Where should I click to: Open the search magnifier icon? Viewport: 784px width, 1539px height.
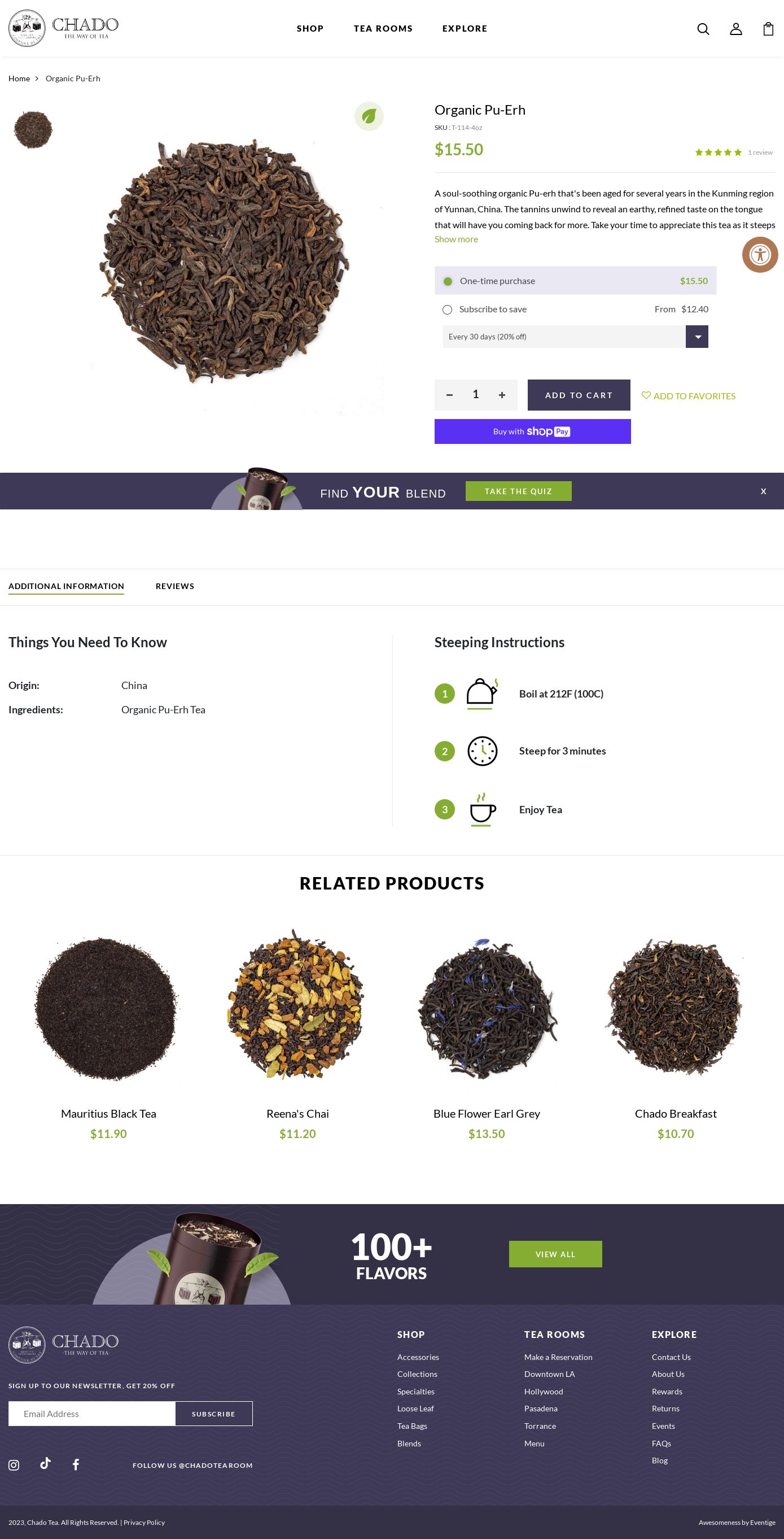[x=703, y=29]
